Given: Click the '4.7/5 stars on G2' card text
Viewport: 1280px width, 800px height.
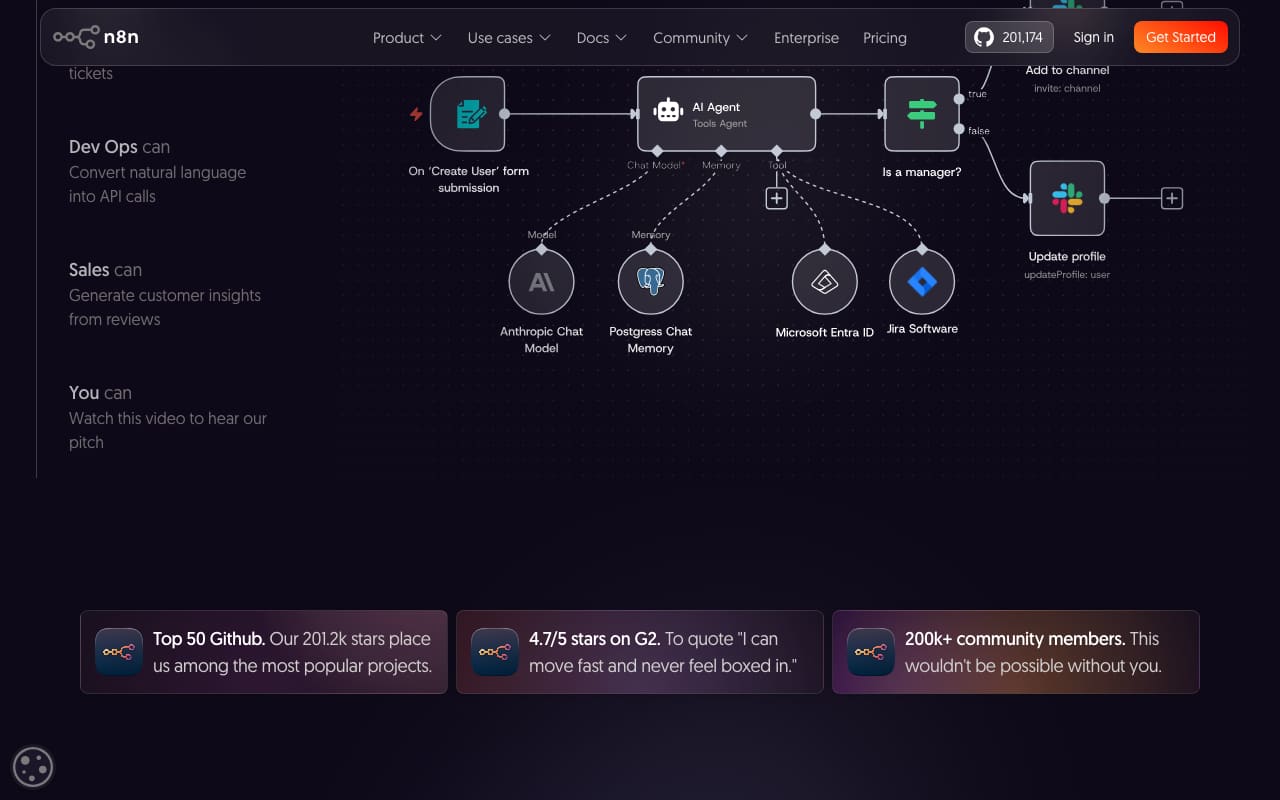Looking at the screenshot, I should [663, 652].
